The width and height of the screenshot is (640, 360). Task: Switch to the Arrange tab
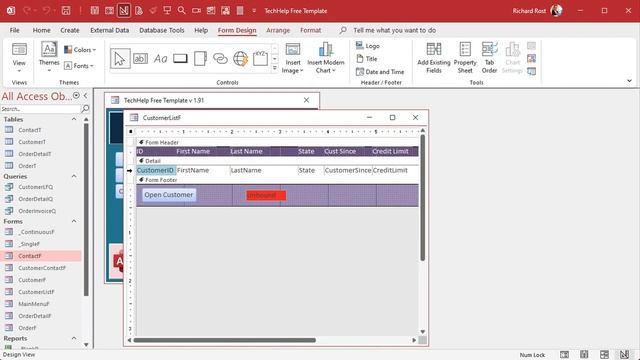278,30
